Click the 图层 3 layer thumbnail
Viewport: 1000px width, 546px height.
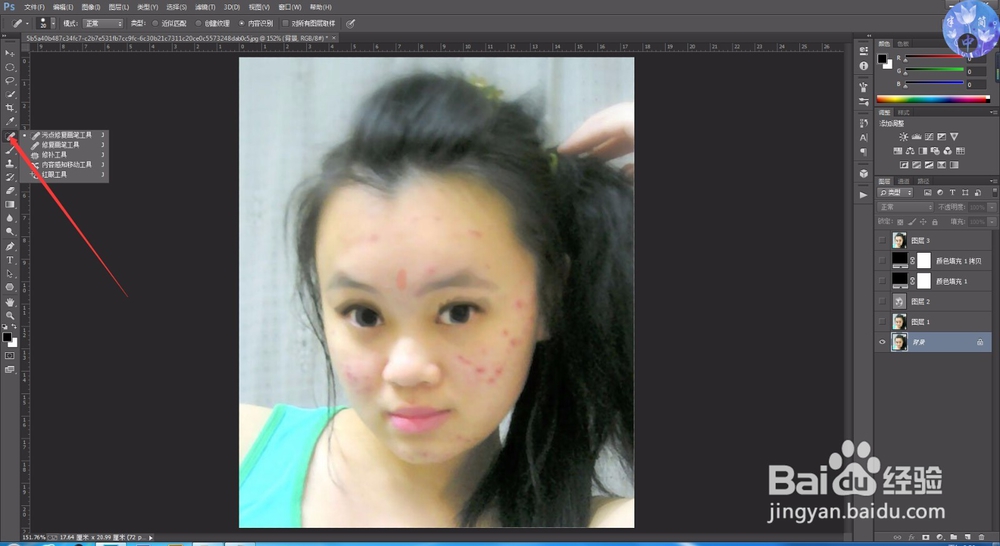point(899,240)
